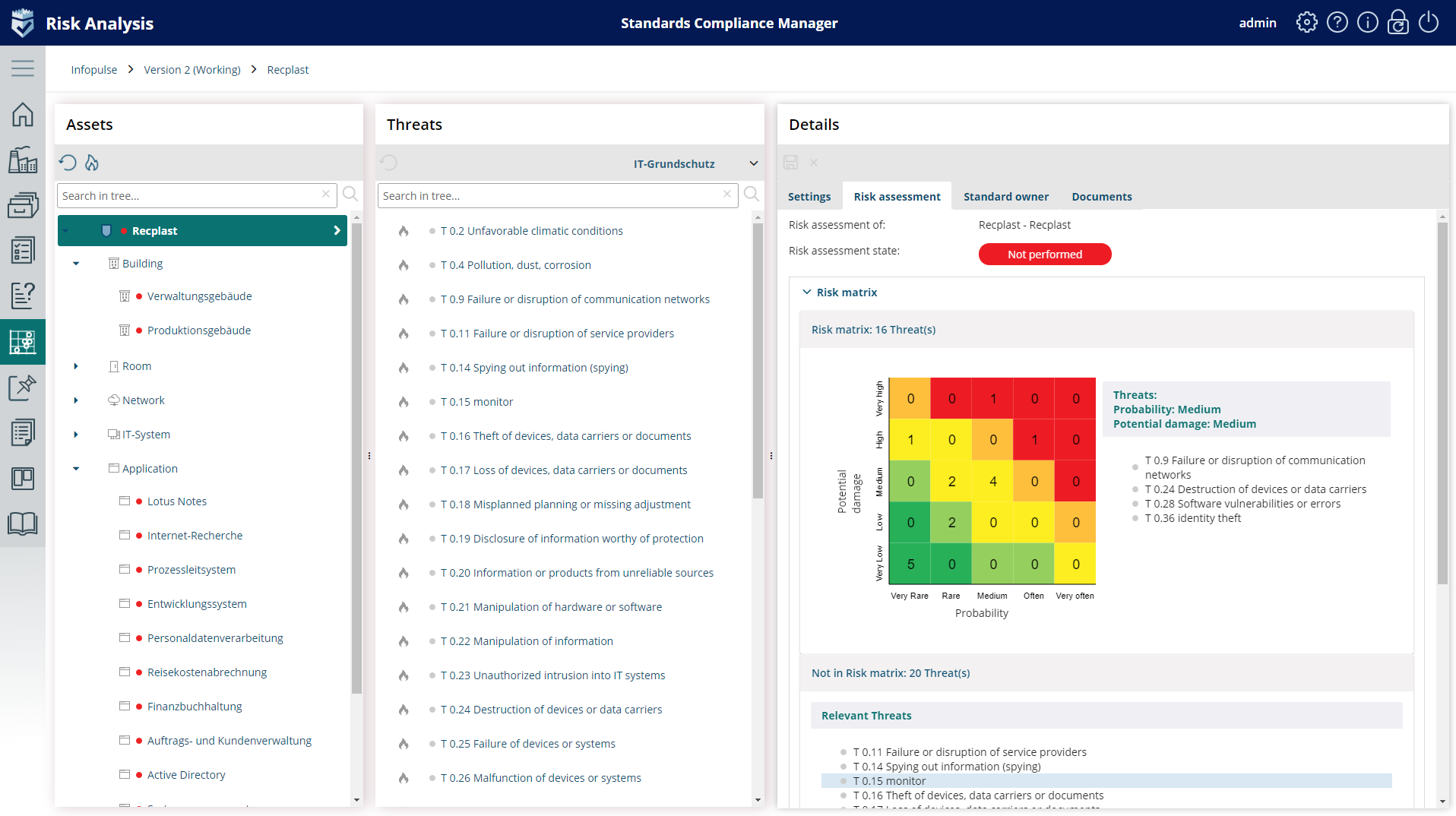Search icon next to Assets search field

point(350,195)
